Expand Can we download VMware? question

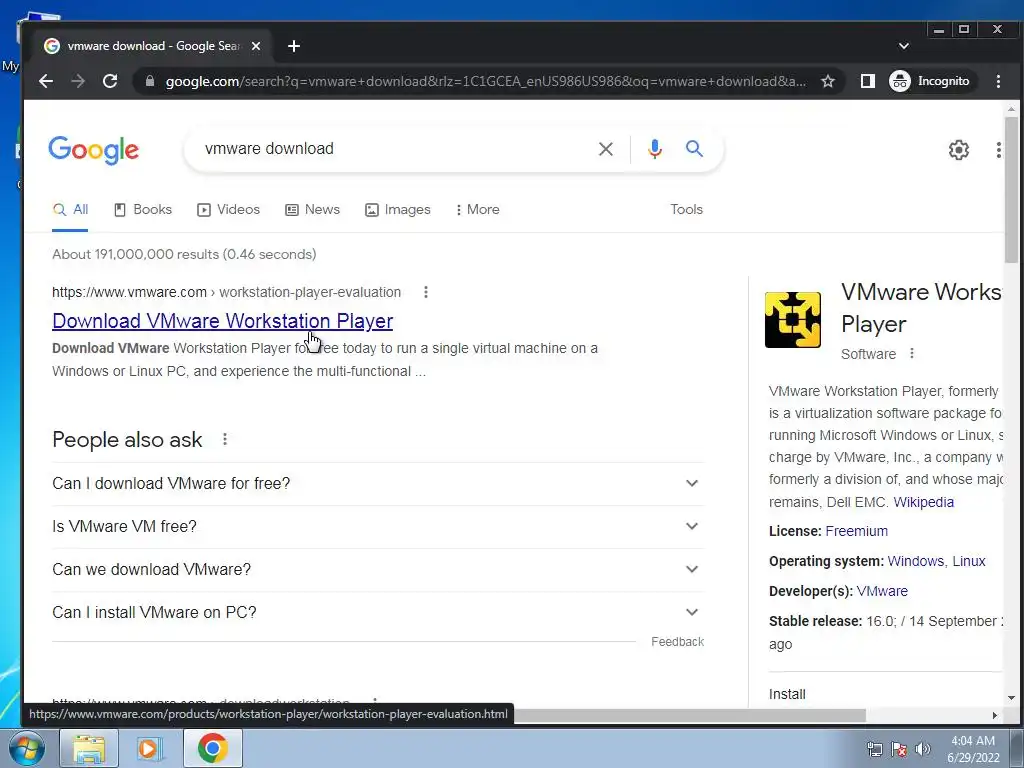click(377, 569)
